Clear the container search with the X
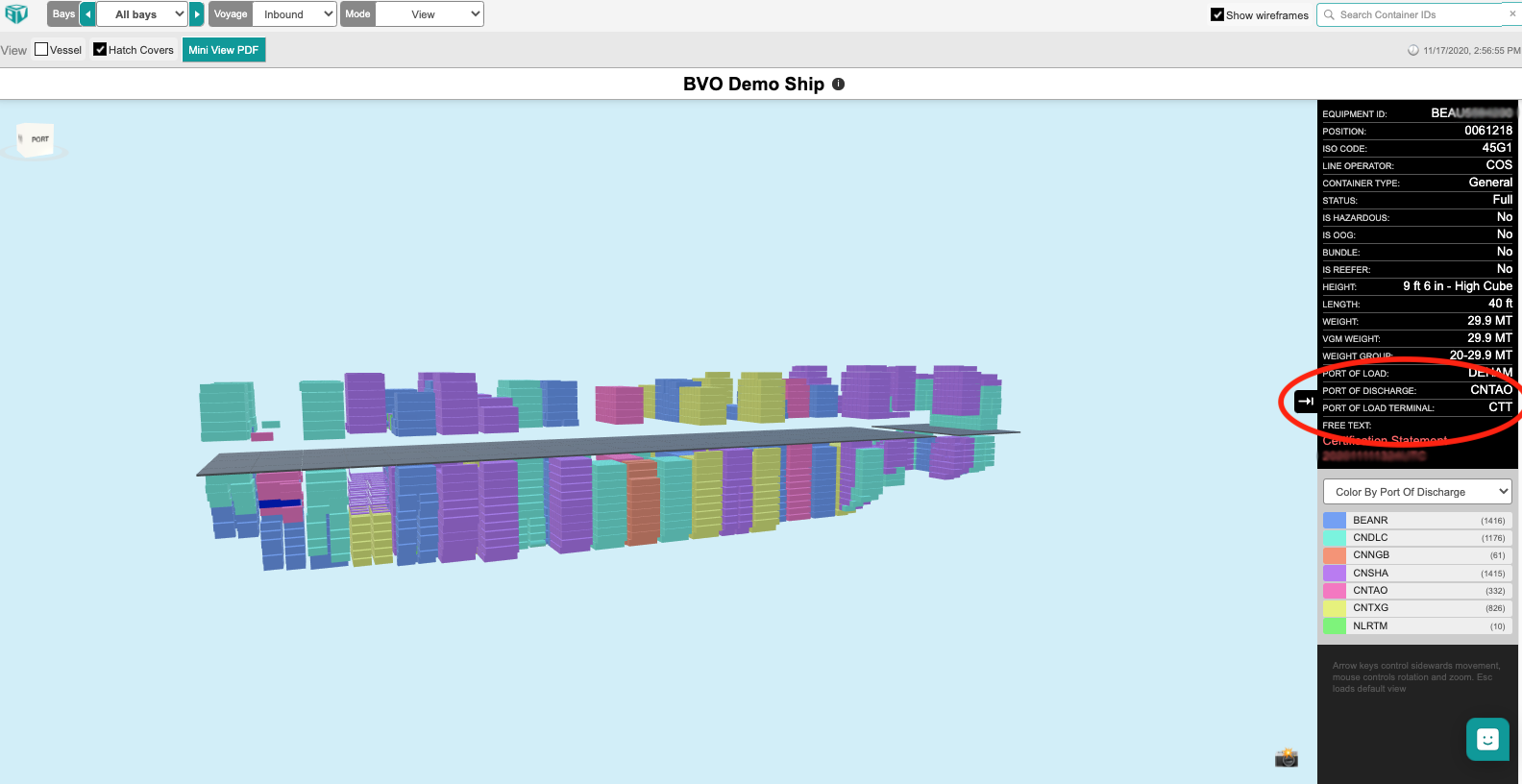The height and width of the screenshot is (784, 1522). point(1511,14)
